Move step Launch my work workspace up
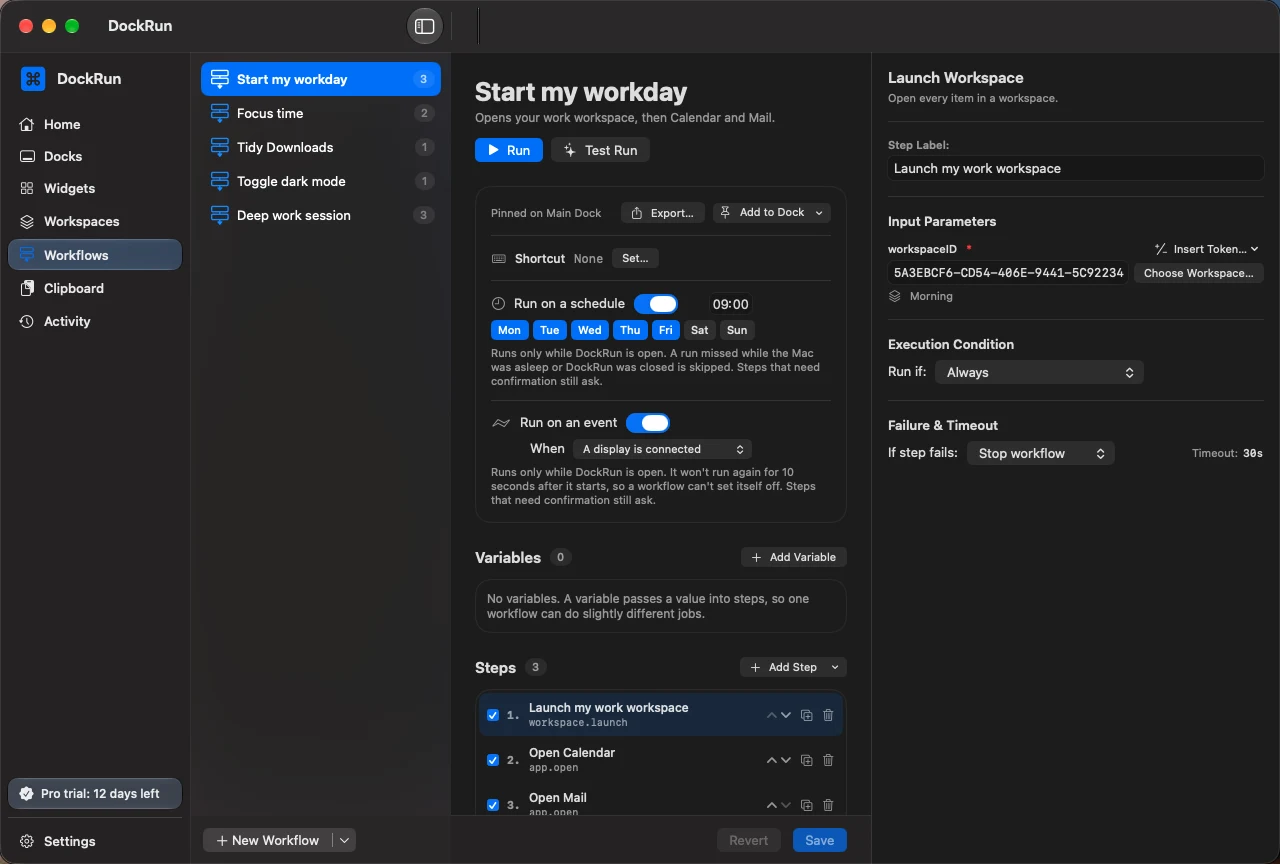The image size is (1280, 864). click(771, 715)
